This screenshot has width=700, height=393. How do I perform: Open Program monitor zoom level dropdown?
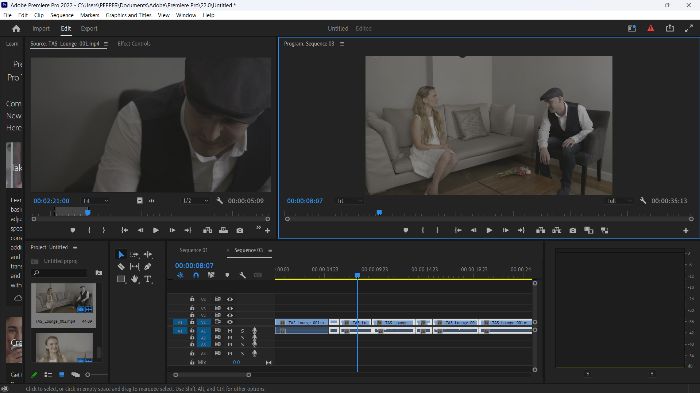point(350,201)
